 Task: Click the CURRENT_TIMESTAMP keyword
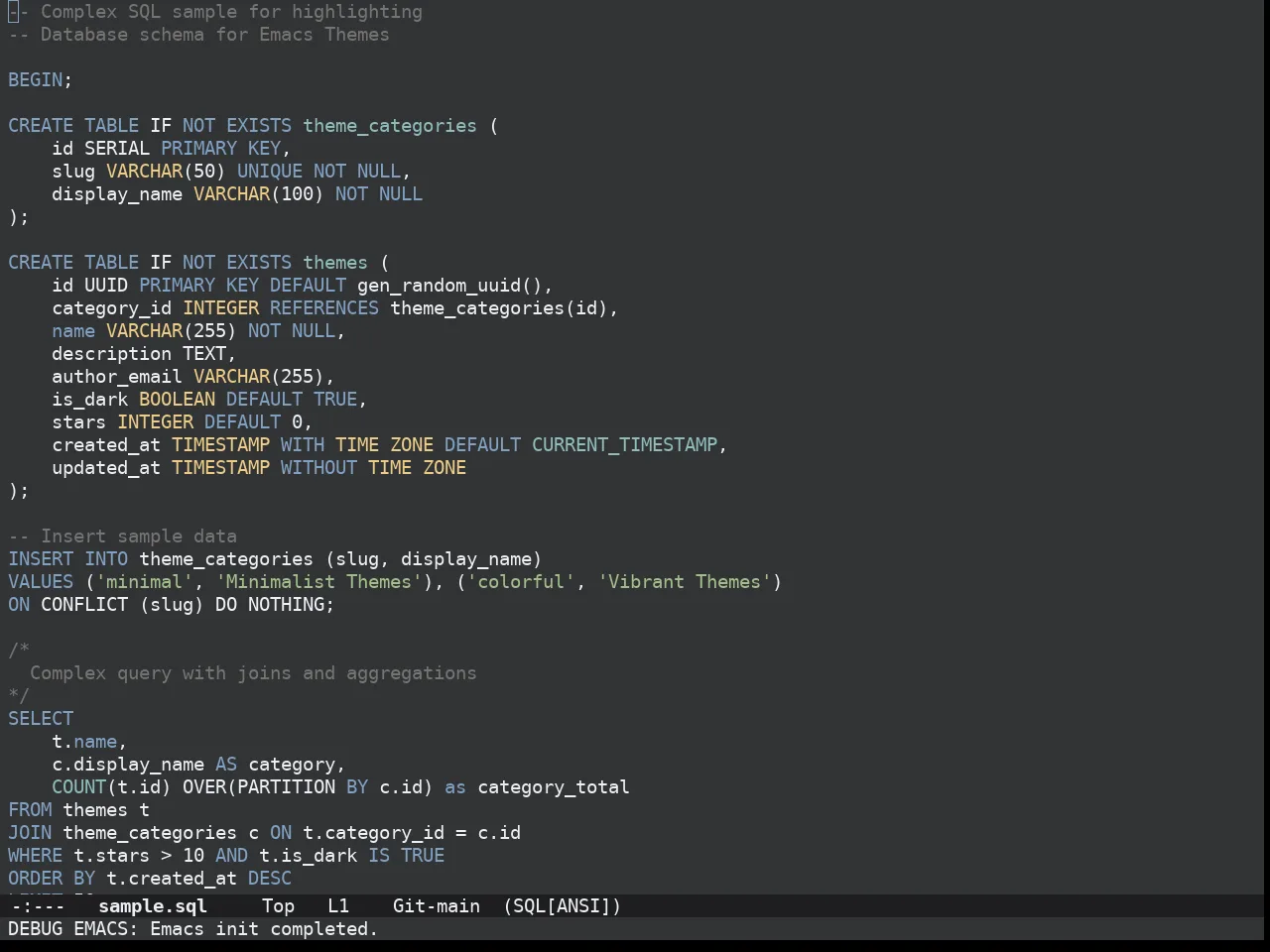point(624,444)
